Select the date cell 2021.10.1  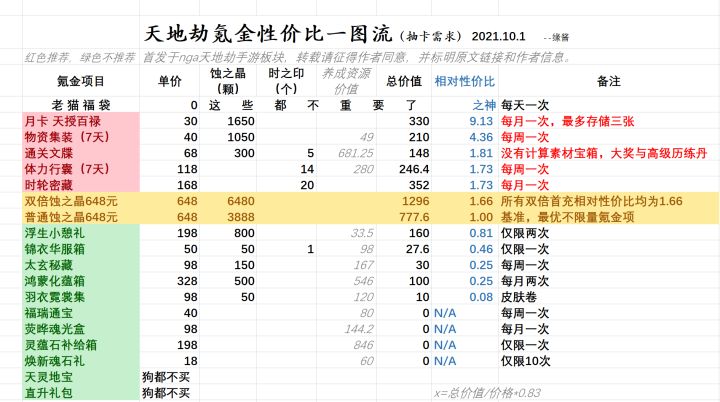tap(498, 37)
